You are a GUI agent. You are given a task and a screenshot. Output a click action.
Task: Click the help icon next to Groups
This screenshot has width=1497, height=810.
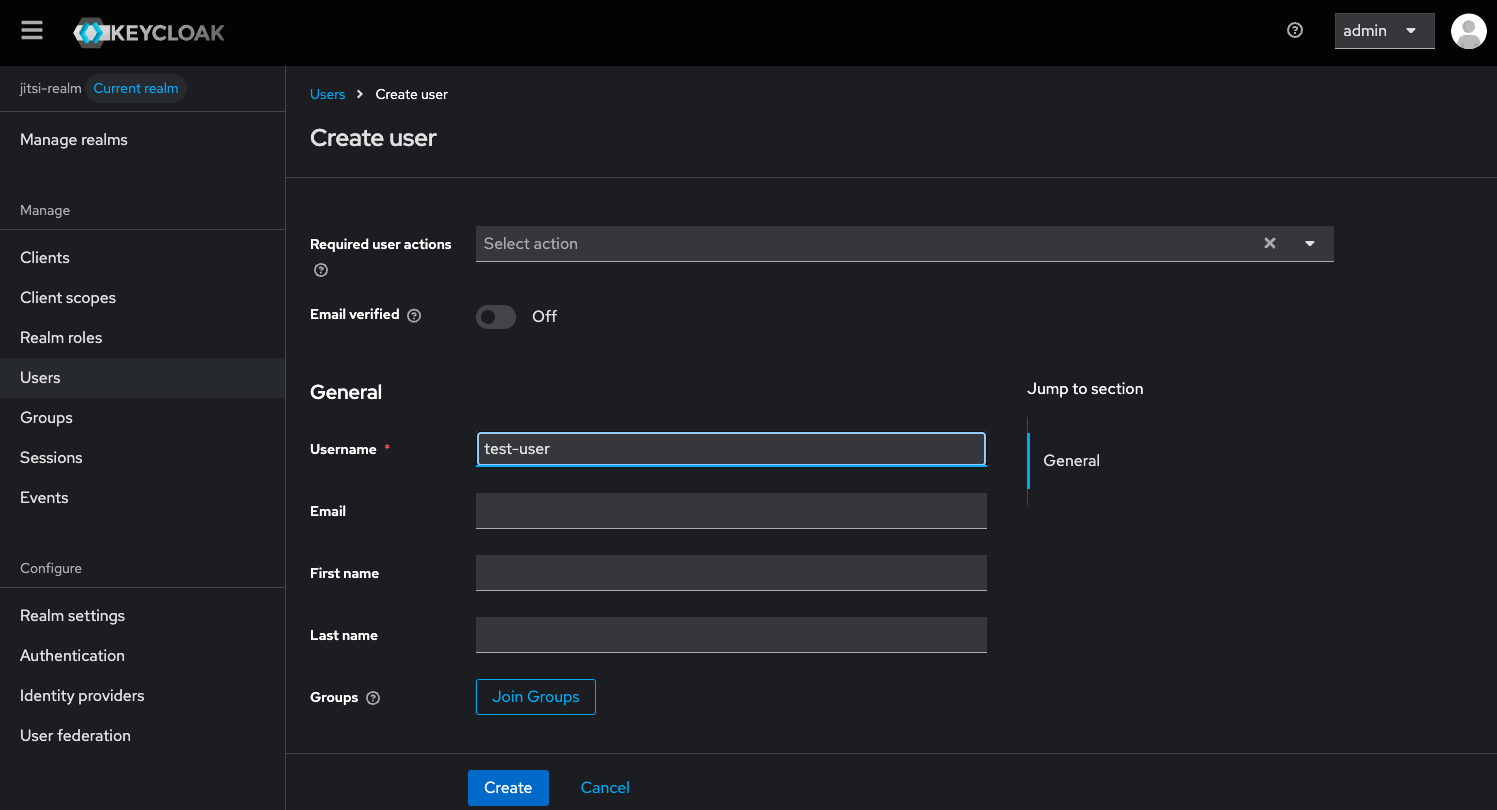tap(372, 698)
